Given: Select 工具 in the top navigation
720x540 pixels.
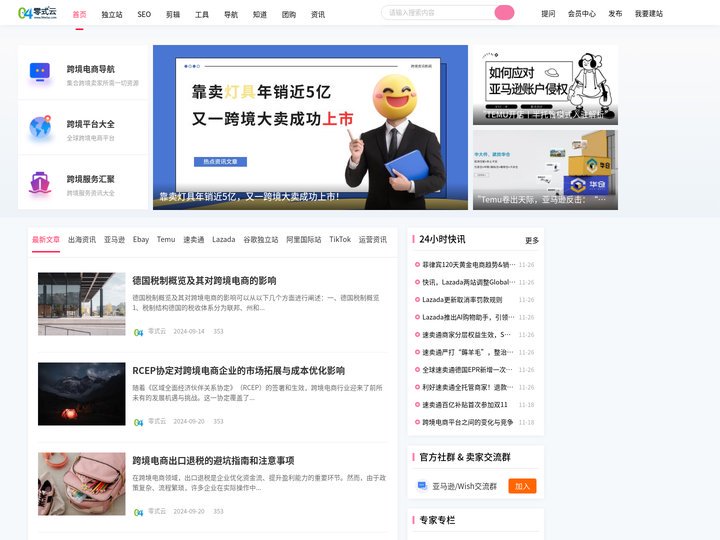Looking at the screenshot, I should pos(202,15).
